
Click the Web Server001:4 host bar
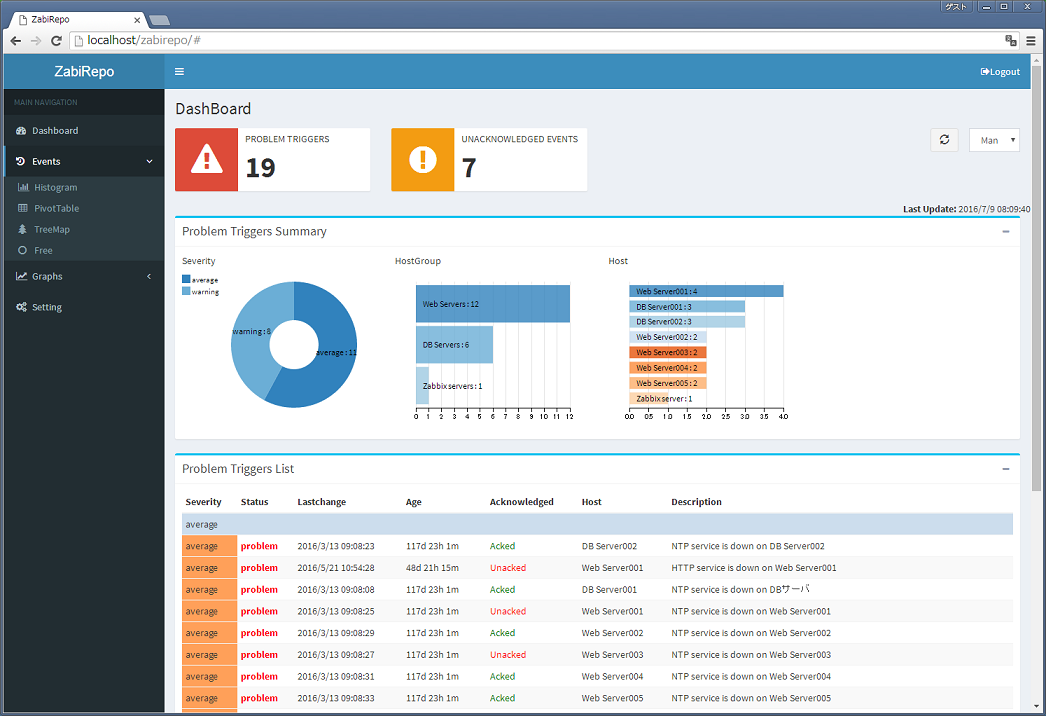tap(706, 291)
